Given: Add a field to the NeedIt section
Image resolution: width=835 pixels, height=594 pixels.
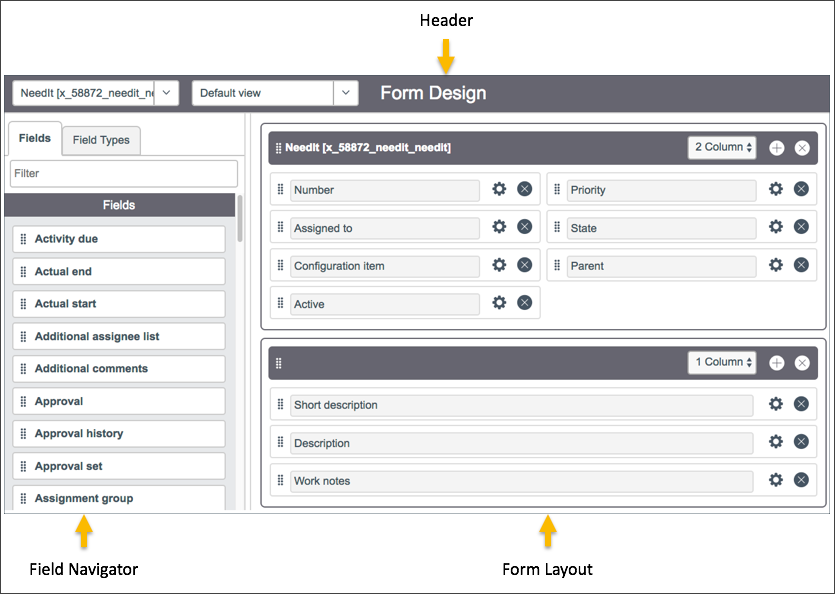Looking at the screenshot, I should click(776, 147).
